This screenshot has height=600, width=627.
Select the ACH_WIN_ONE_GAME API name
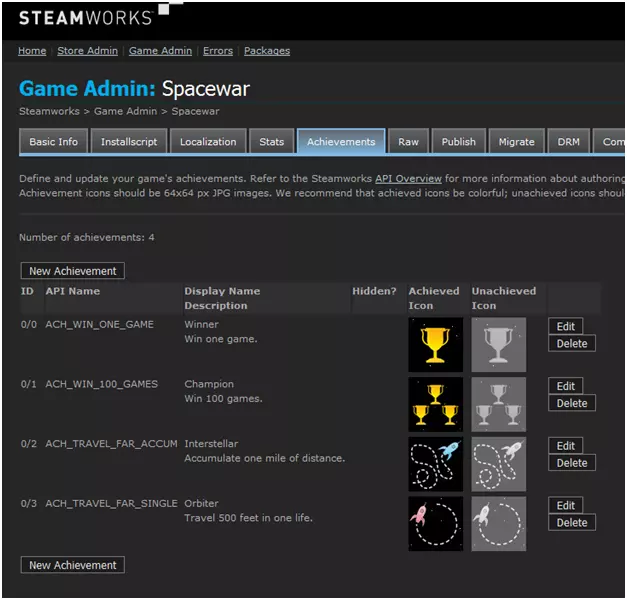click(x=100, y=324)
